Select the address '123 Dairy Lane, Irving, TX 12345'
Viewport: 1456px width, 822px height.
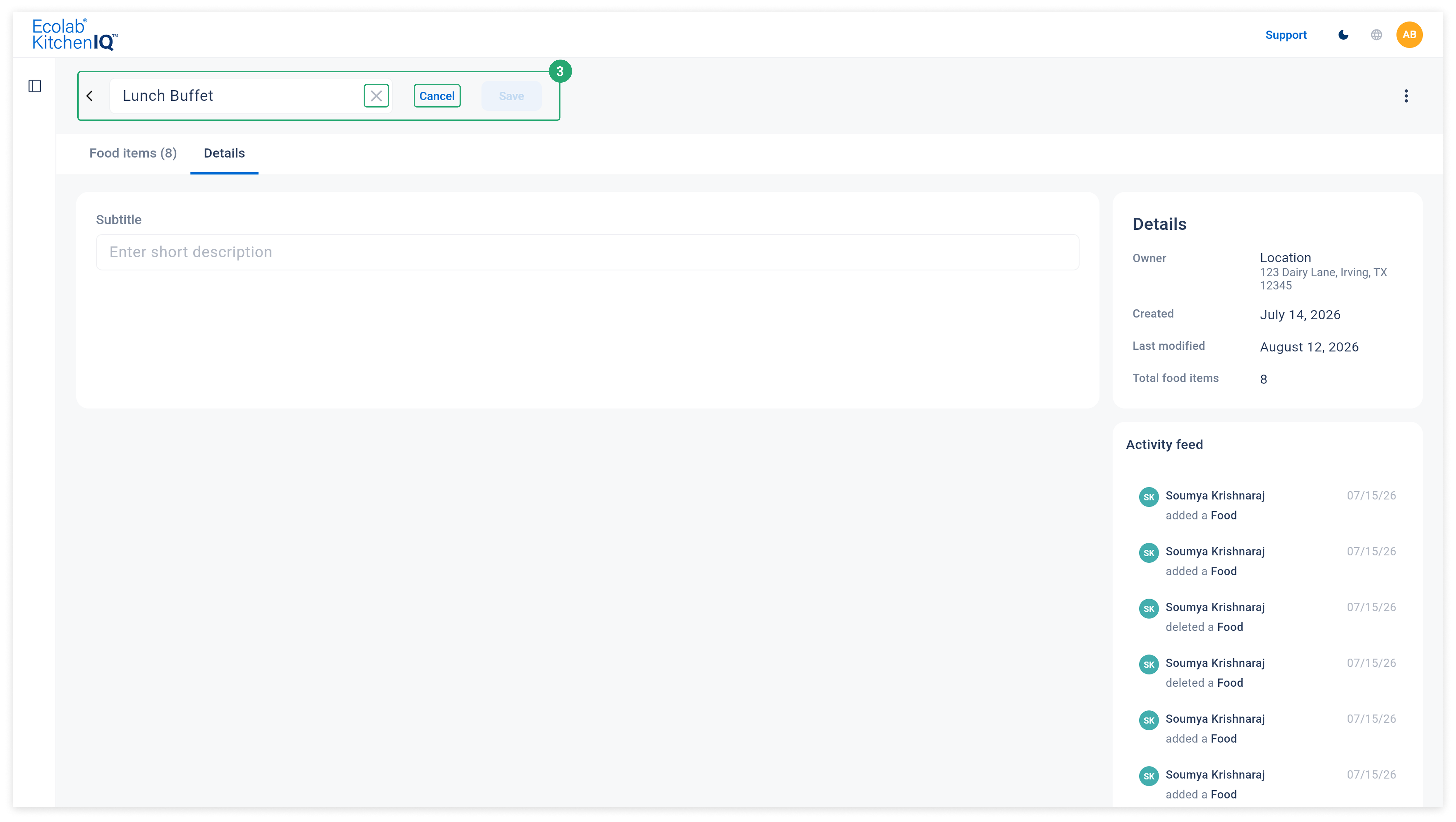(1323, 279)
